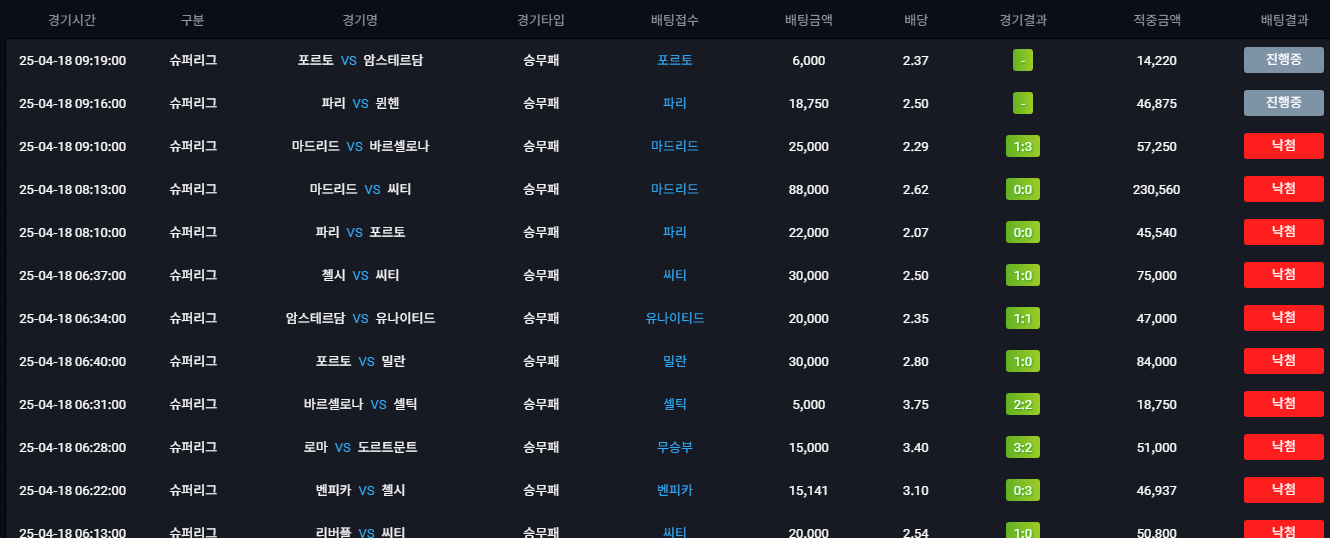Select the 벤피카 VS 첼시 match name
Screen dimensions: 1330x538
pos(360,490)
